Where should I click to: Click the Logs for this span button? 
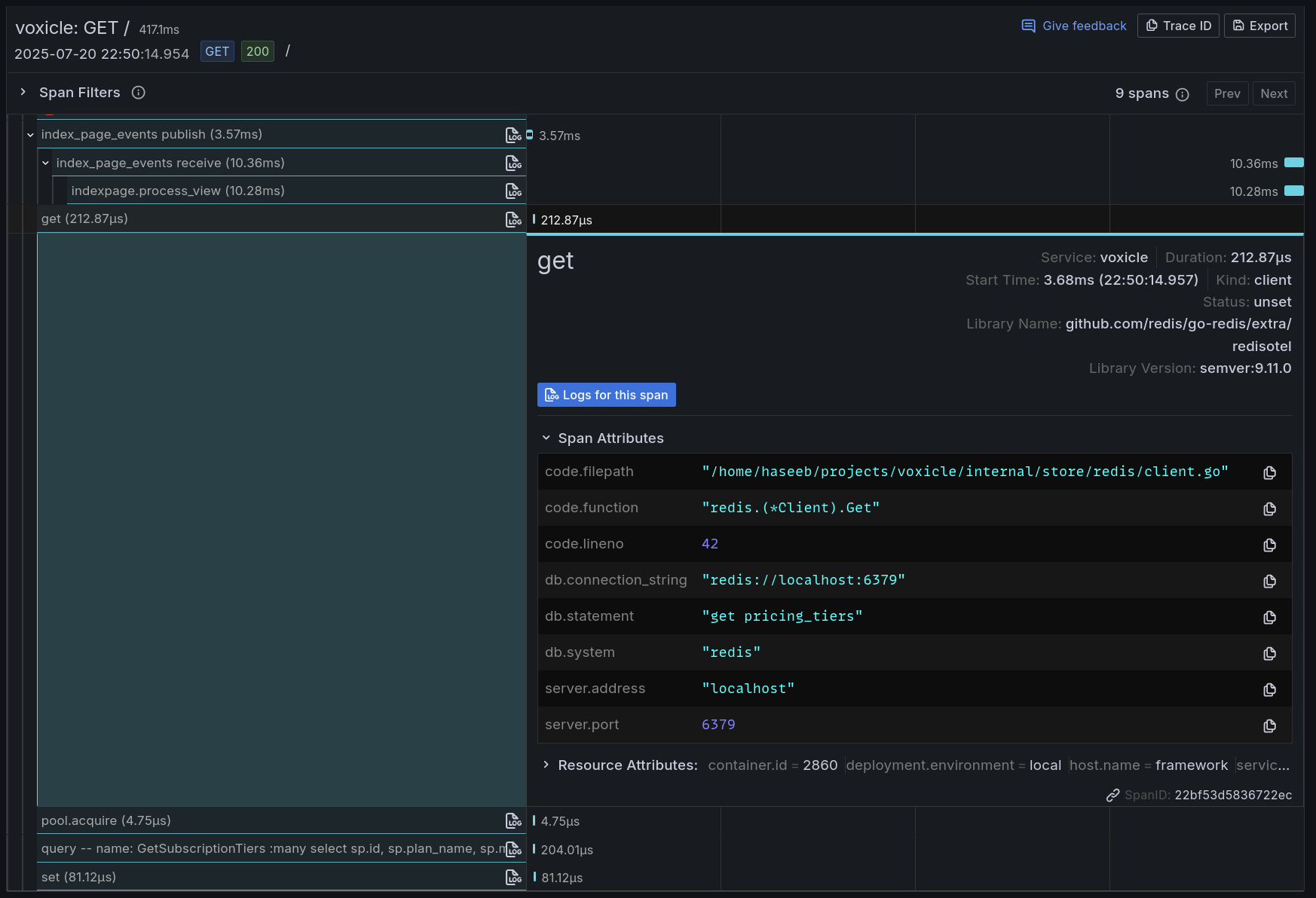(606, 396)
